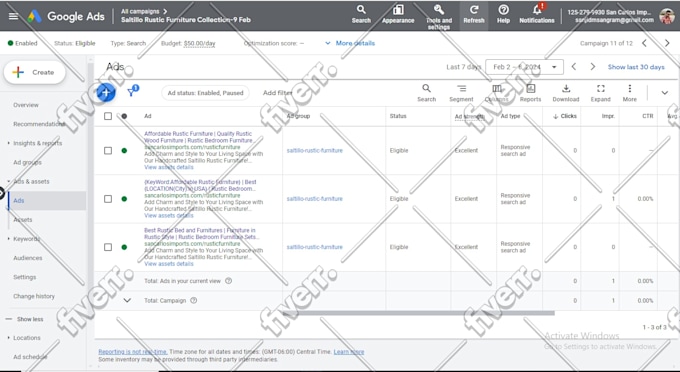Open Audiences in sidebar
Screen dimensions: 680x372
(x=28, y=258)
